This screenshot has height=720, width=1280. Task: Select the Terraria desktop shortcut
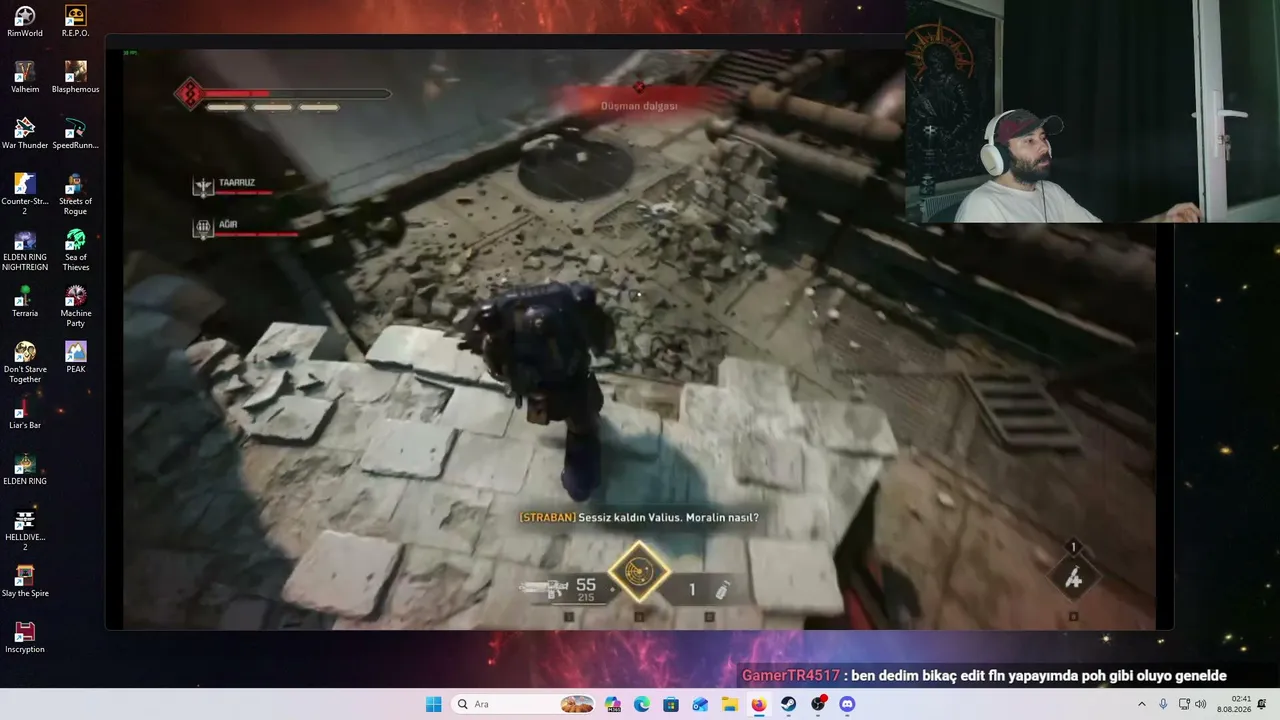(25, 301)
